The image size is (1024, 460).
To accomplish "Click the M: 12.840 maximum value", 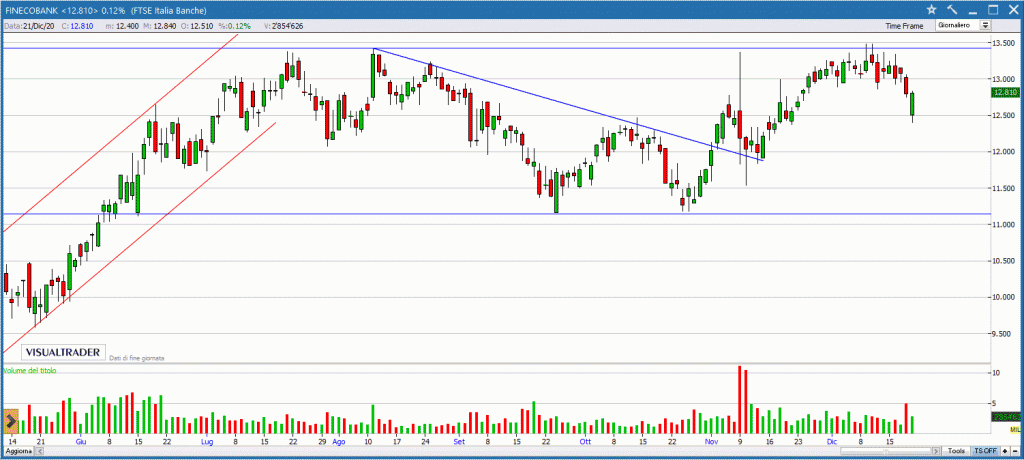I will (160, 25).
